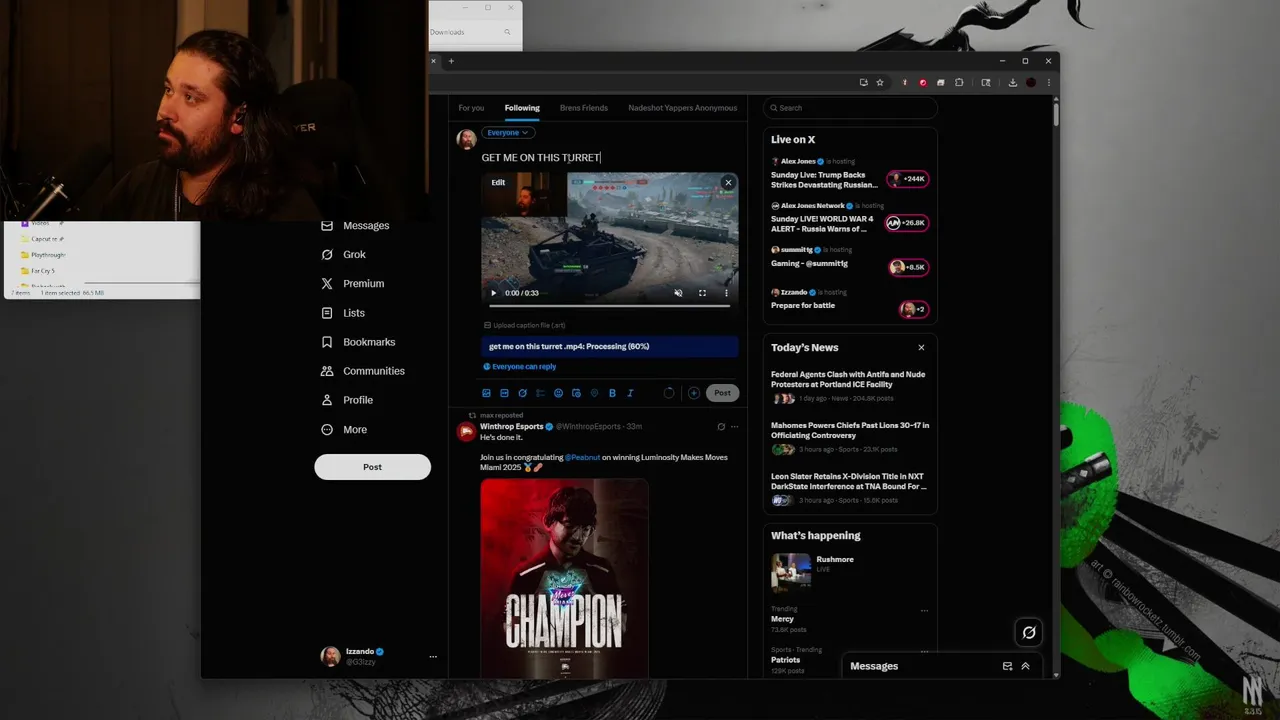Click the @Peabnut mention link
The height and width of the screenshot is (720, 1280).
[582, 458]
